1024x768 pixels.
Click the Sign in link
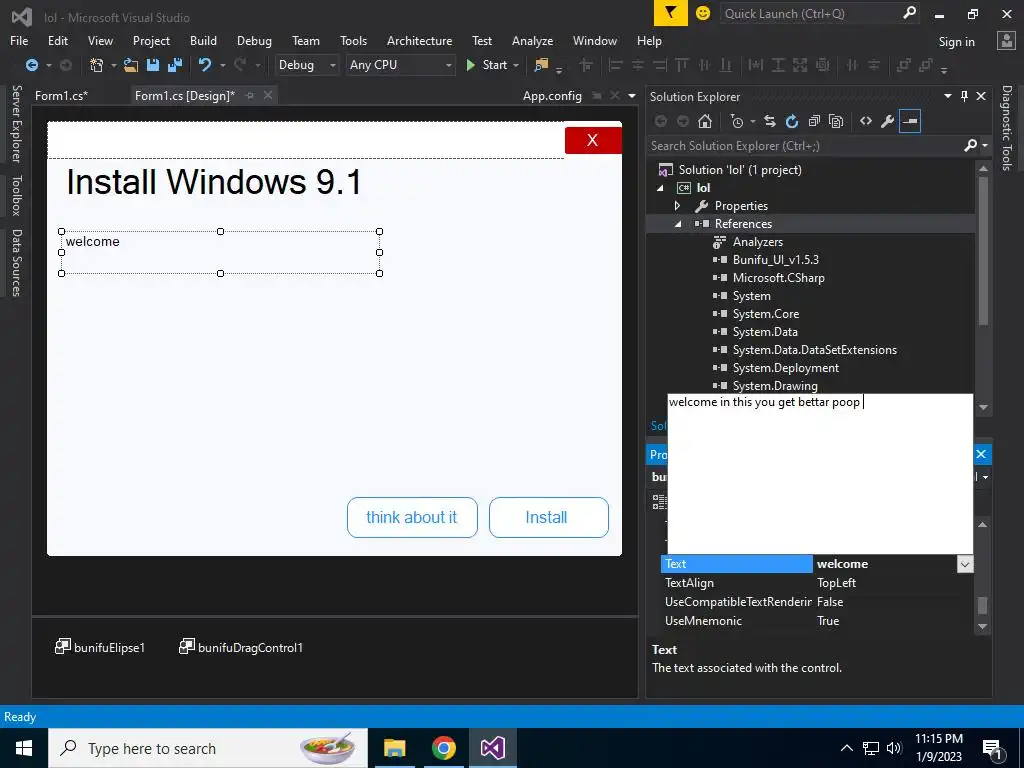tap(957, 41)
